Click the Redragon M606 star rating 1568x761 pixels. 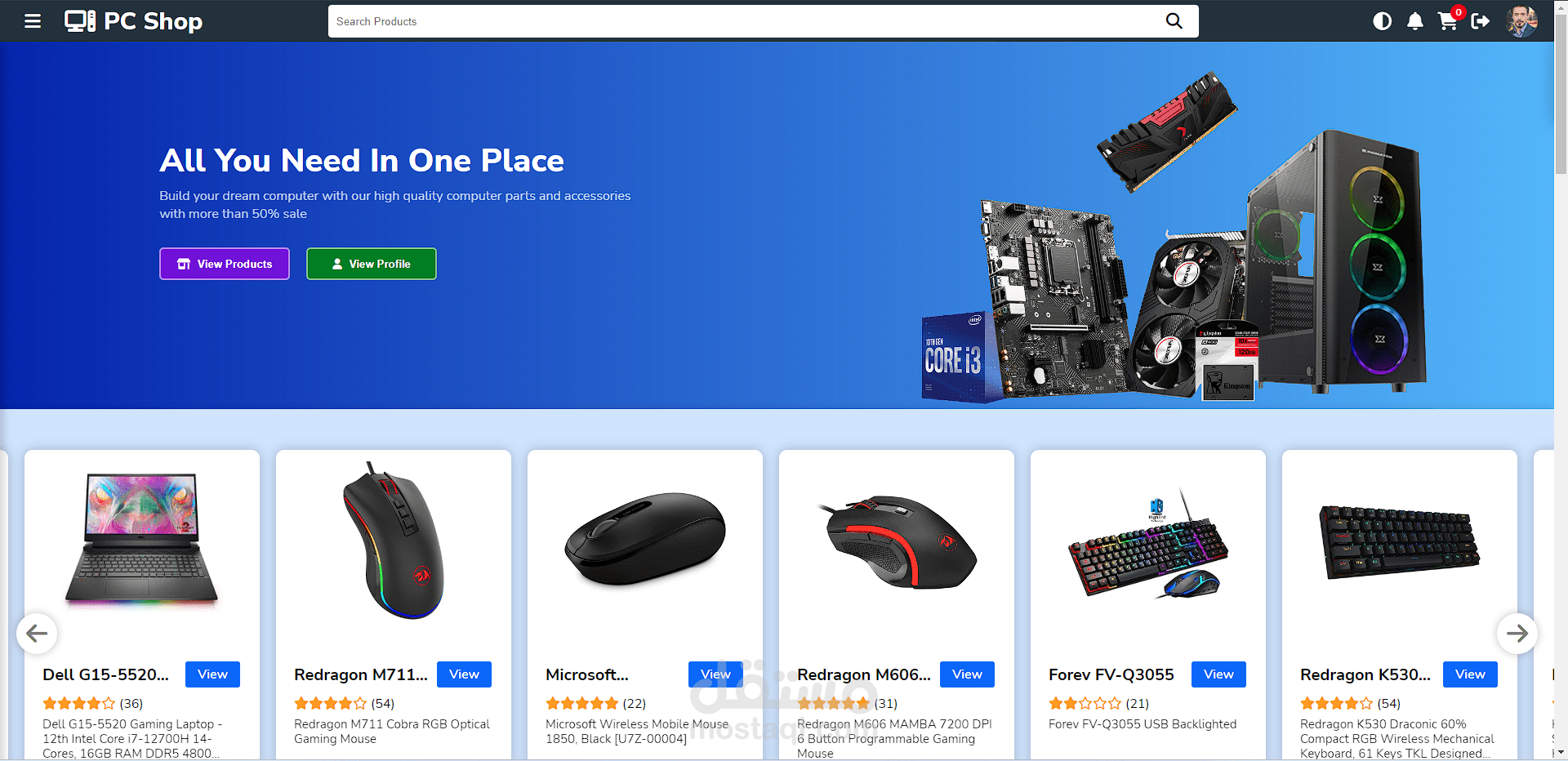coord(834,703)
